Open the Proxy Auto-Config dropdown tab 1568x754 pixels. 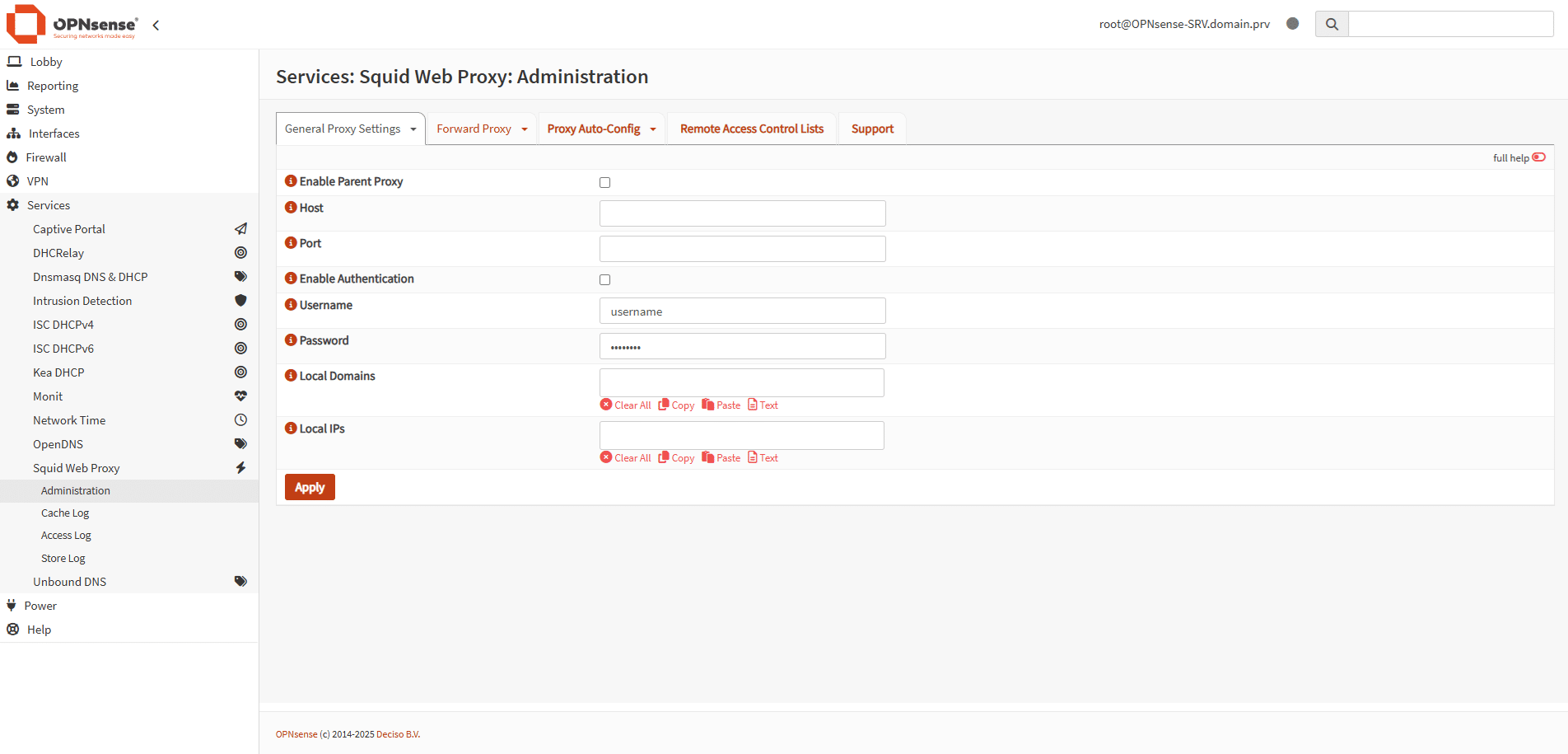point(601,129)
